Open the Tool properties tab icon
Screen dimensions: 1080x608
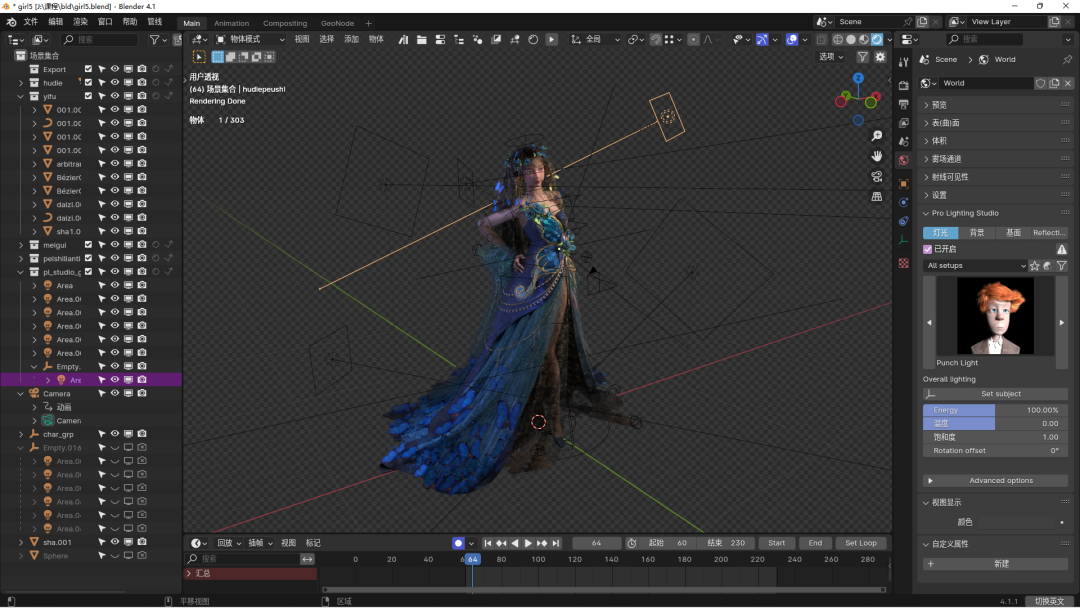(904, 62)
